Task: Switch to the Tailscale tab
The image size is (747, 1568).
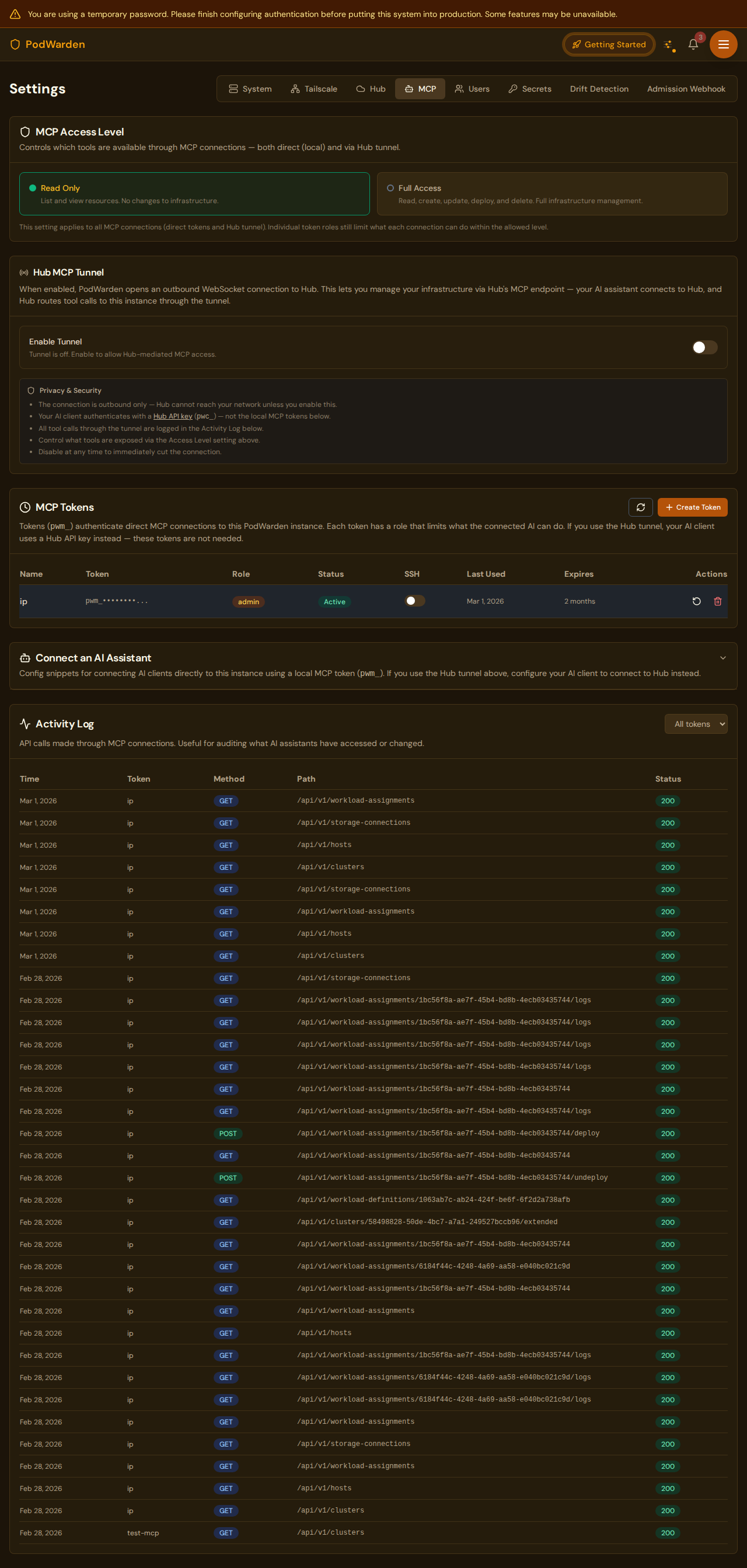Action: pos(314,89)
